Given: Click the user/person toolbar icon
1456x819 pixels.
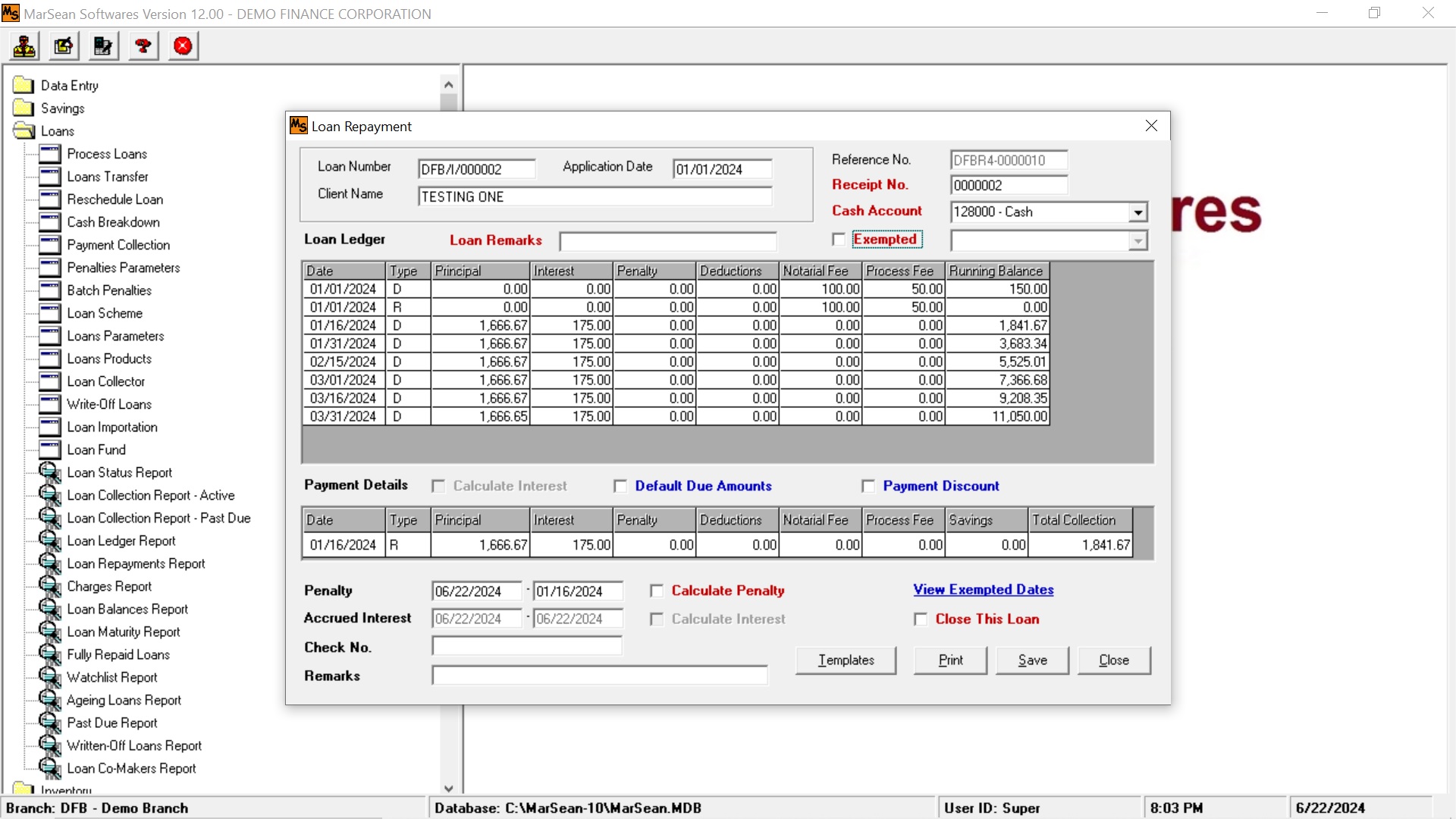Looking at the screenshot, I should point(24,46).
